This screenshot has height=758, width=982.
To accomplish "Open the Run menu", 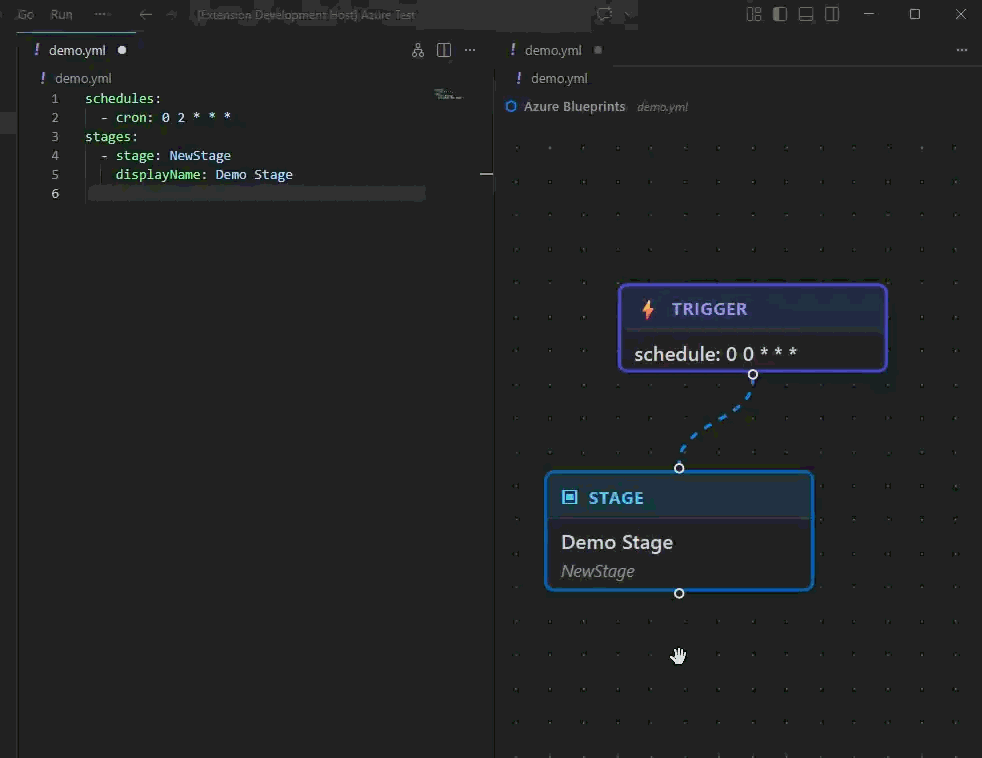I will [x=61, y=14].
